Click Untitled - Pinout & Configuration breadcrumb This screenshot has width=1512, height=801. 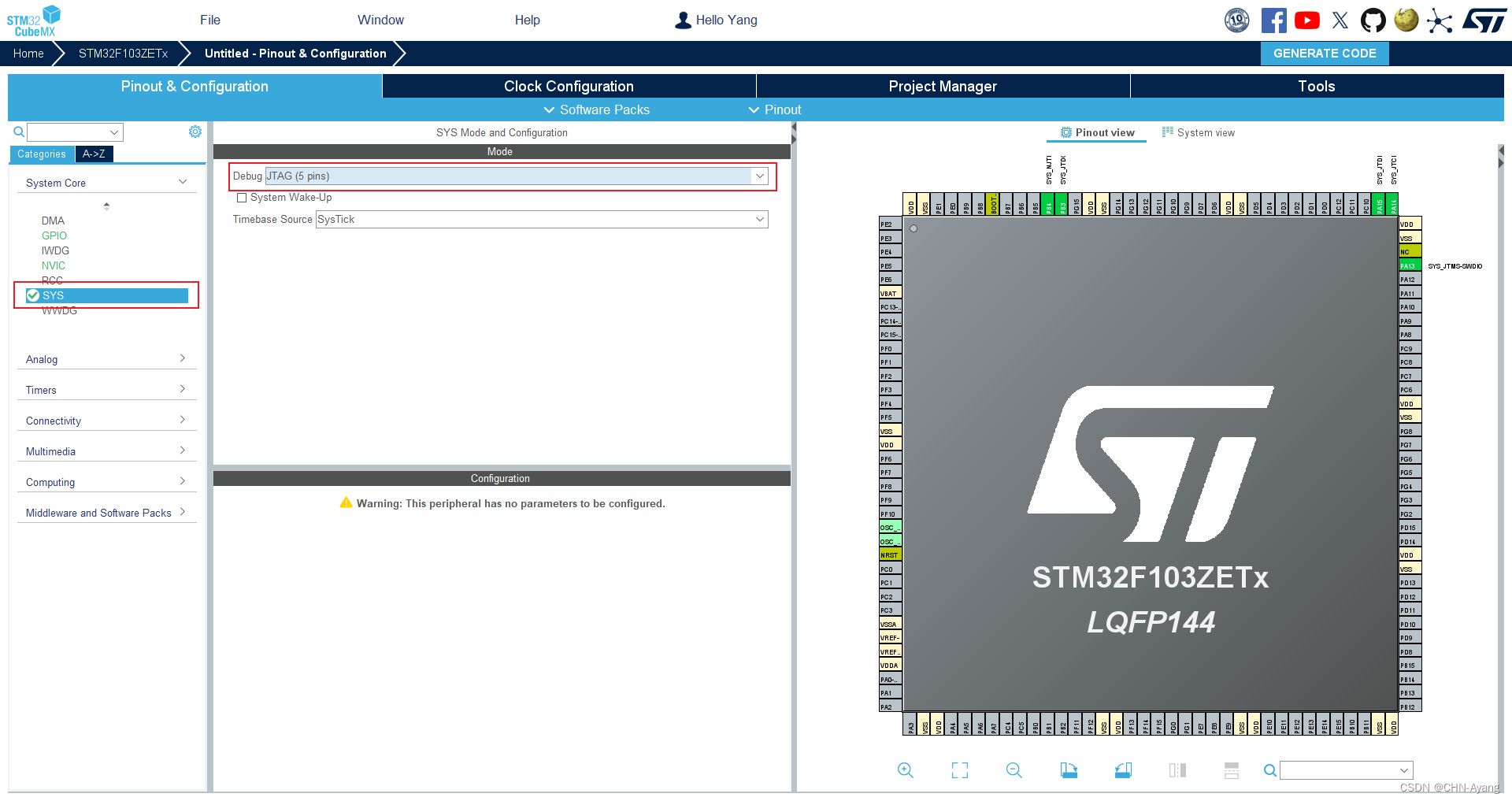tap(295, 54)
